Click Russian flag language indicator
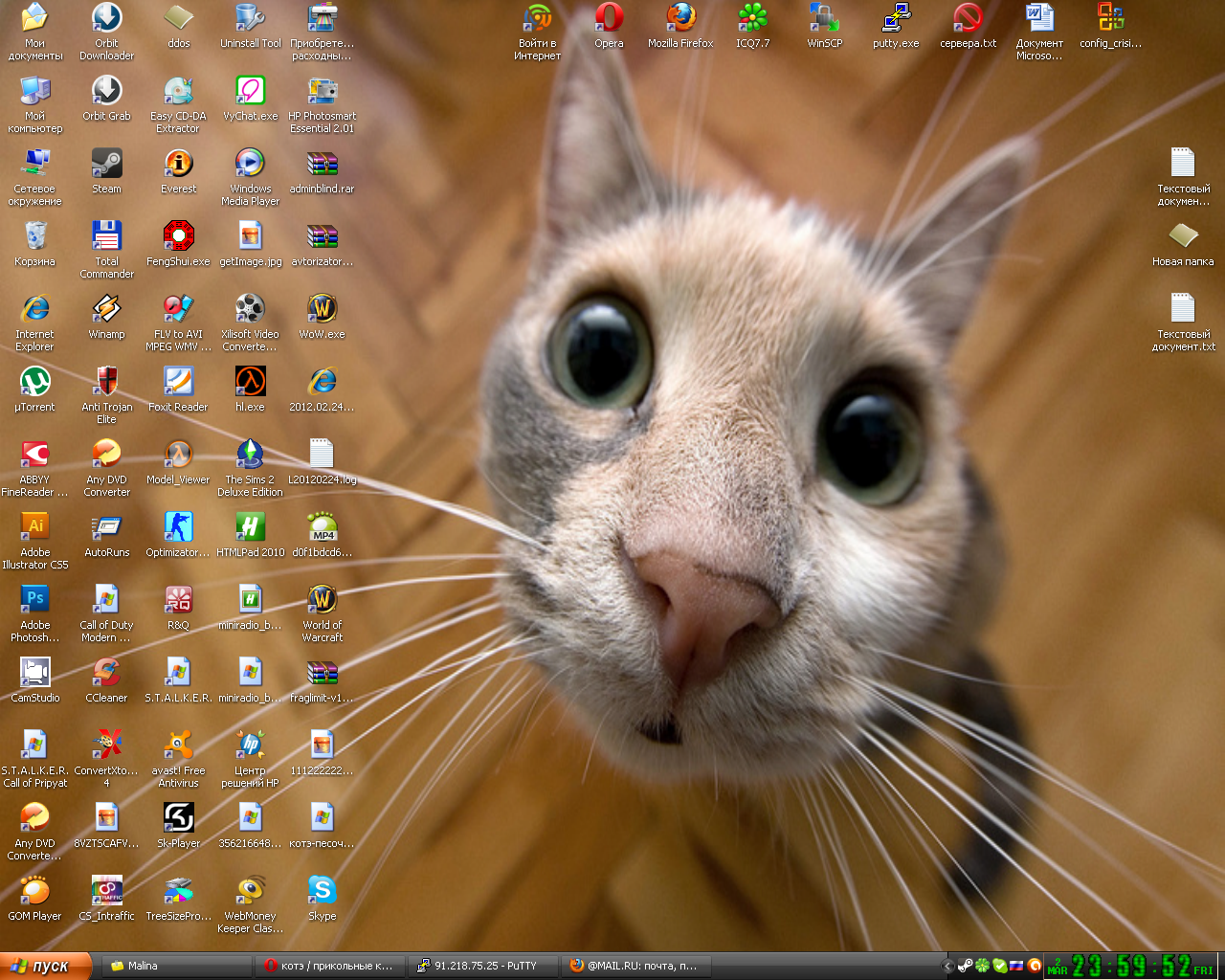Viewport: 1225px width, 980px height. 1017,966
